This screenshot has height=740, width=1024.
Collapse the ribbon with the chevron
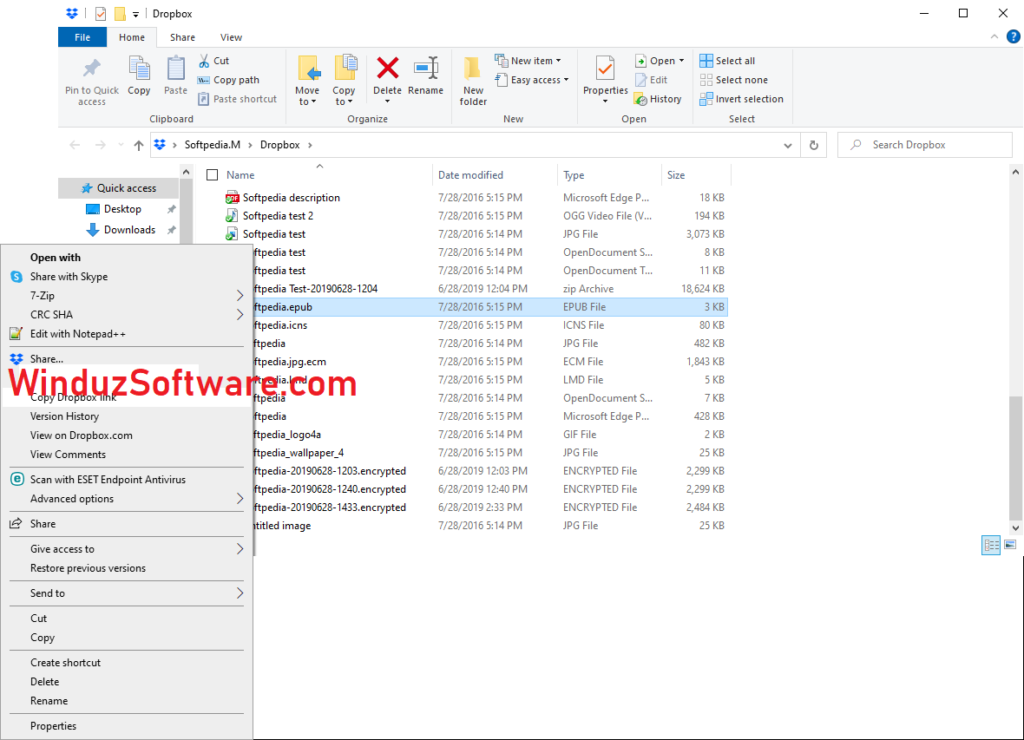[994, 37]
